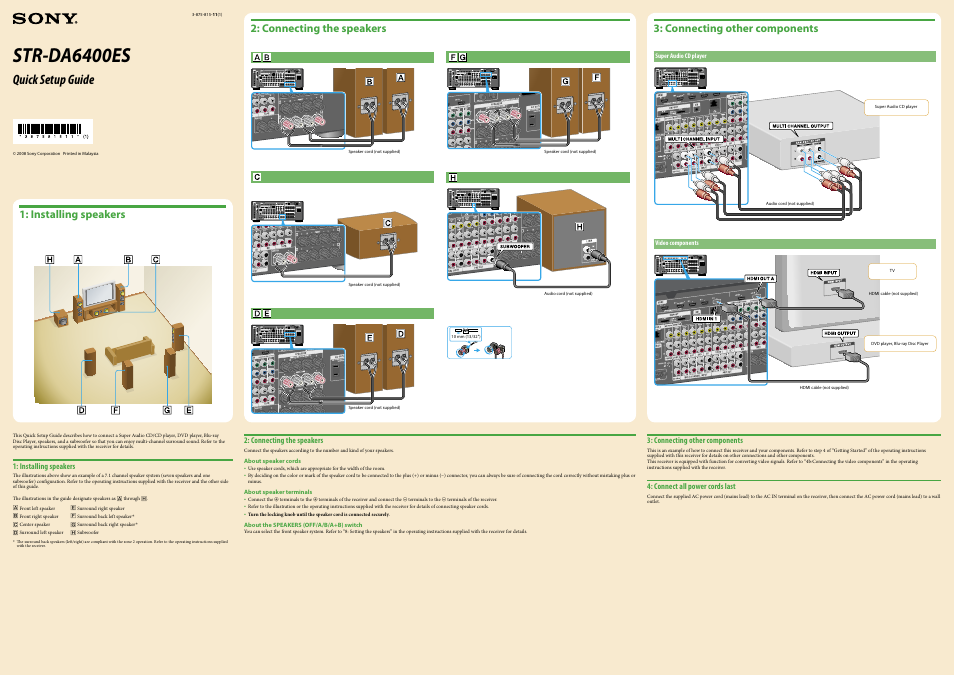Click the '2: Connecting the speakers' diagram panel heading
The width and height of the screenshot is (954, 675).
318,29
